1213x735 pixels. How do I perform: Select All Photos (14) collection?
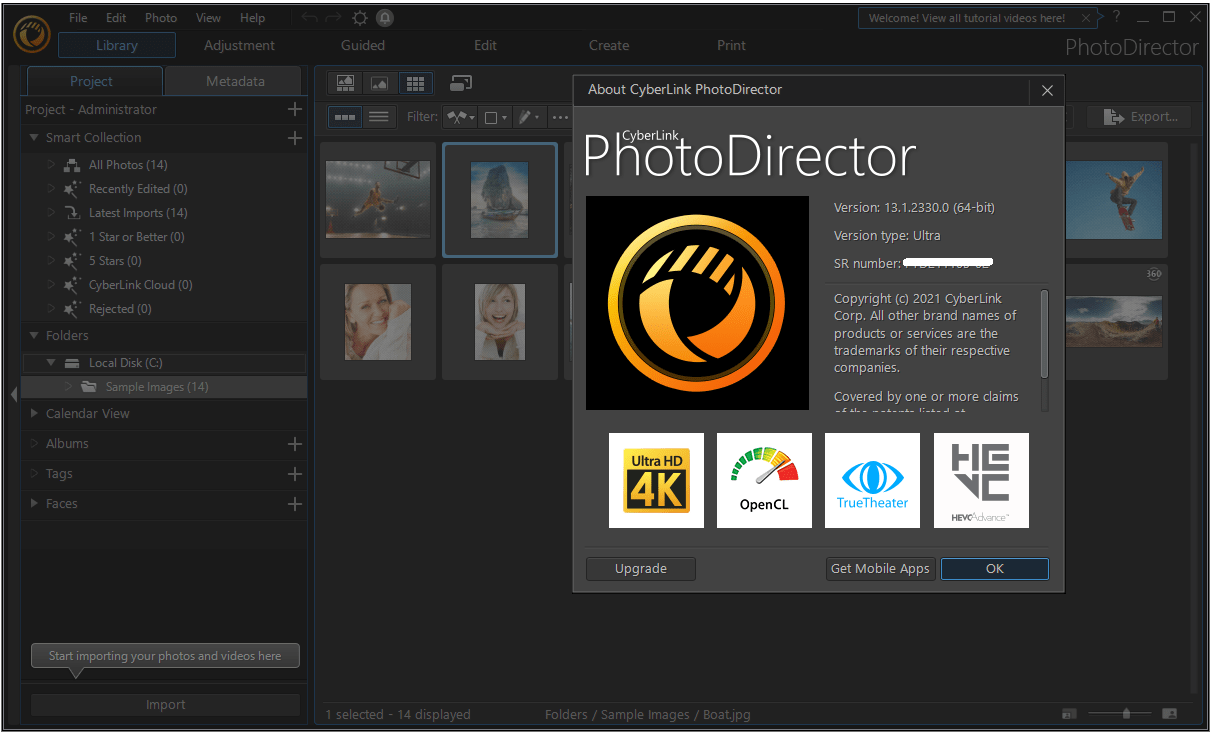point(128,165)
